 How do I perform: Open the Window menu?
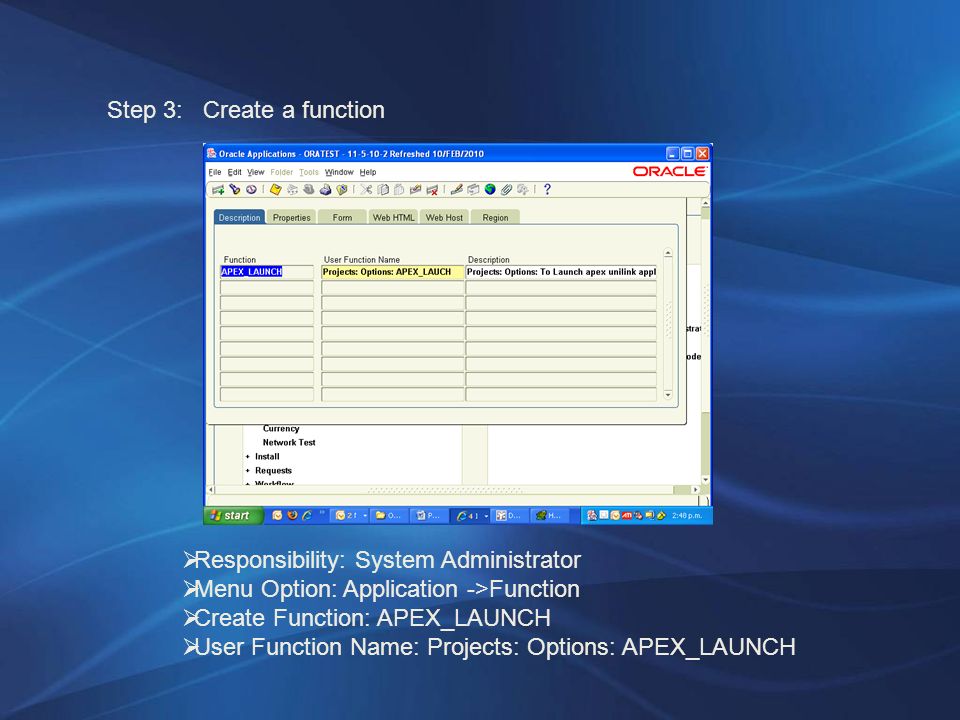tap(339, 172)
